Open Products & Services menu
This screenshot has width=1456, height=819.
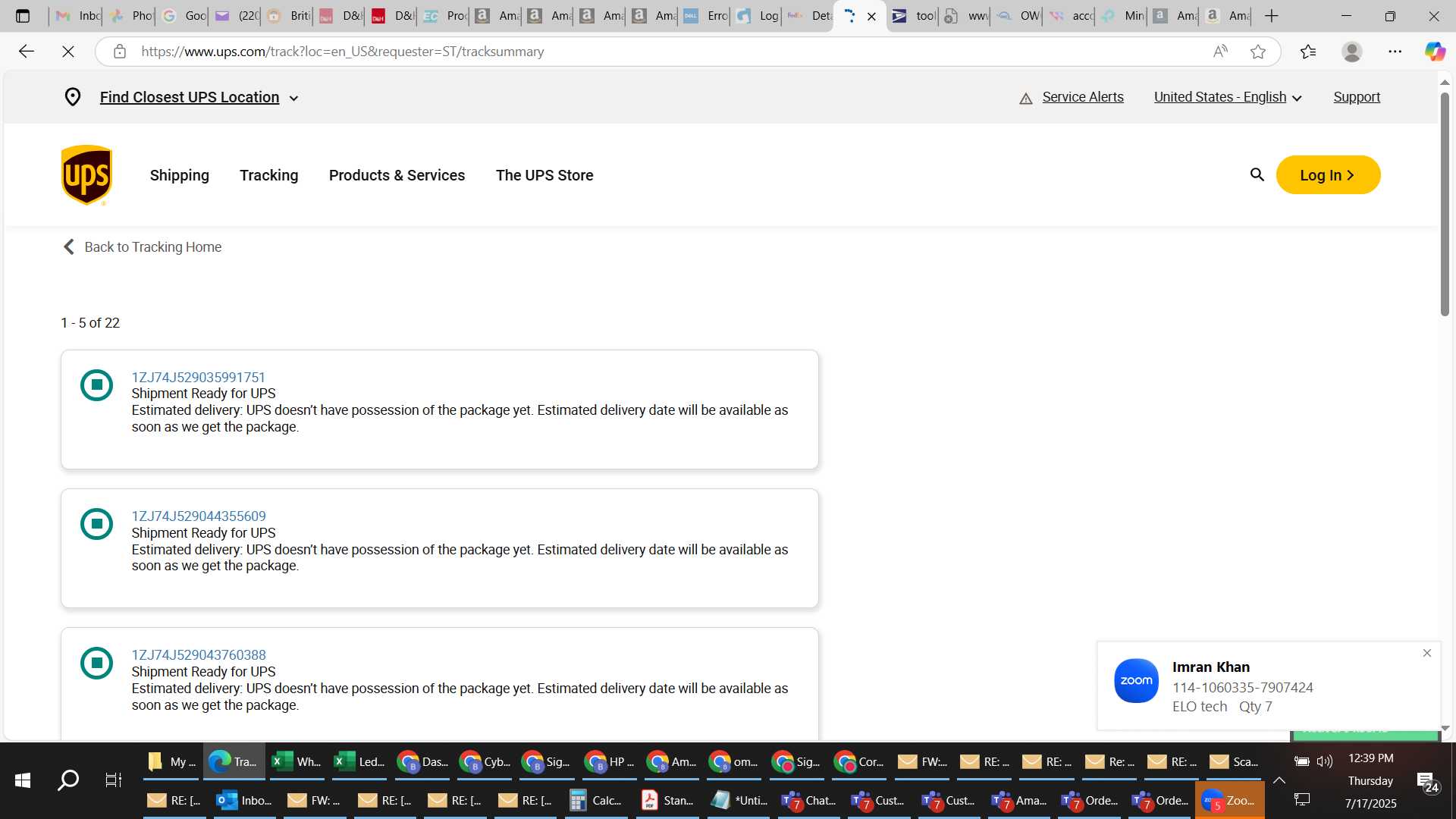tap(397, 175)
